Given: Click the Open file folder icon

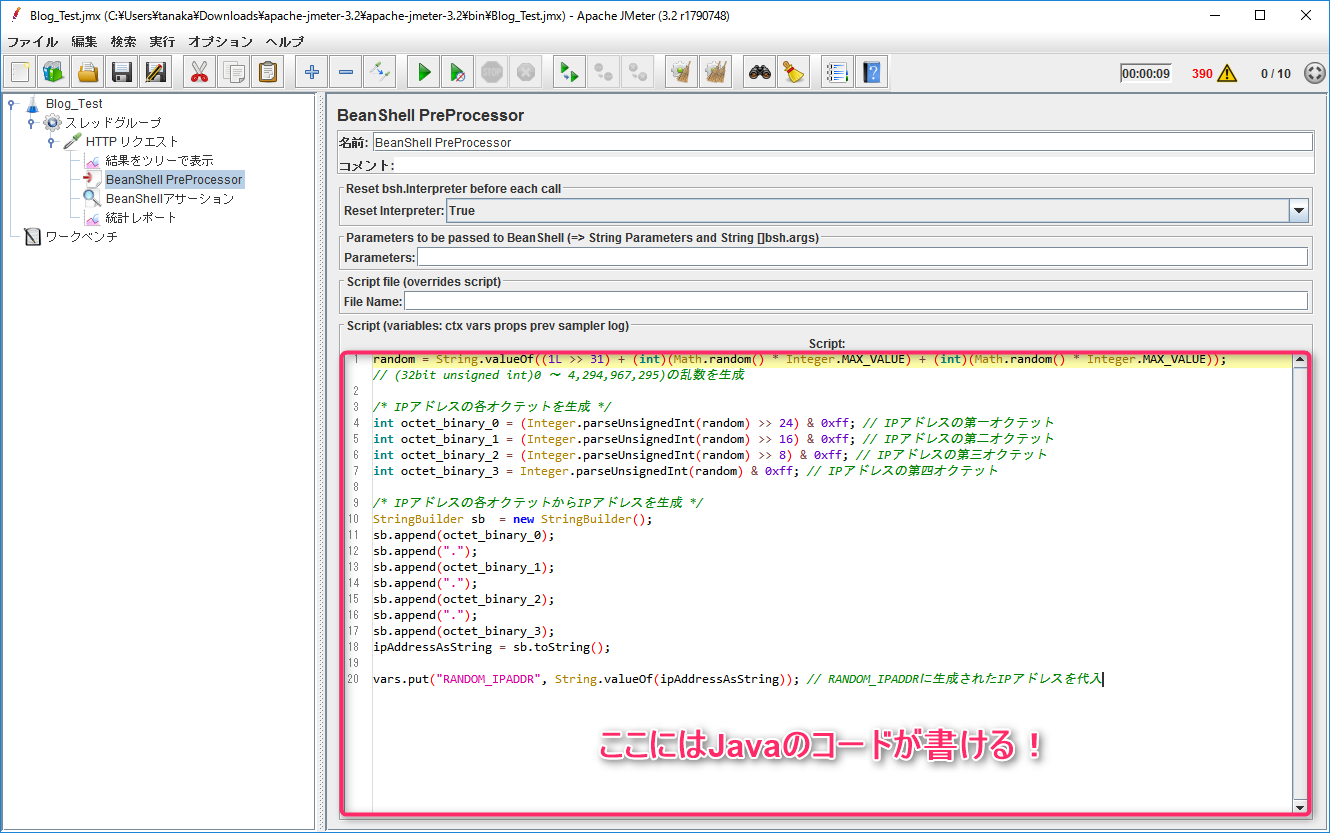Looking at the screenshot, I should pyautogui.click(x=88, y=72).
